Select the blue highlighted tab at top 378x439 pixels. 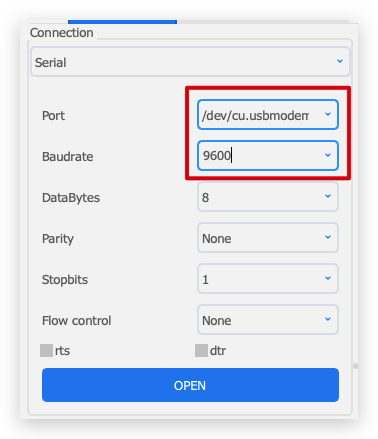(x=122, y=22)
